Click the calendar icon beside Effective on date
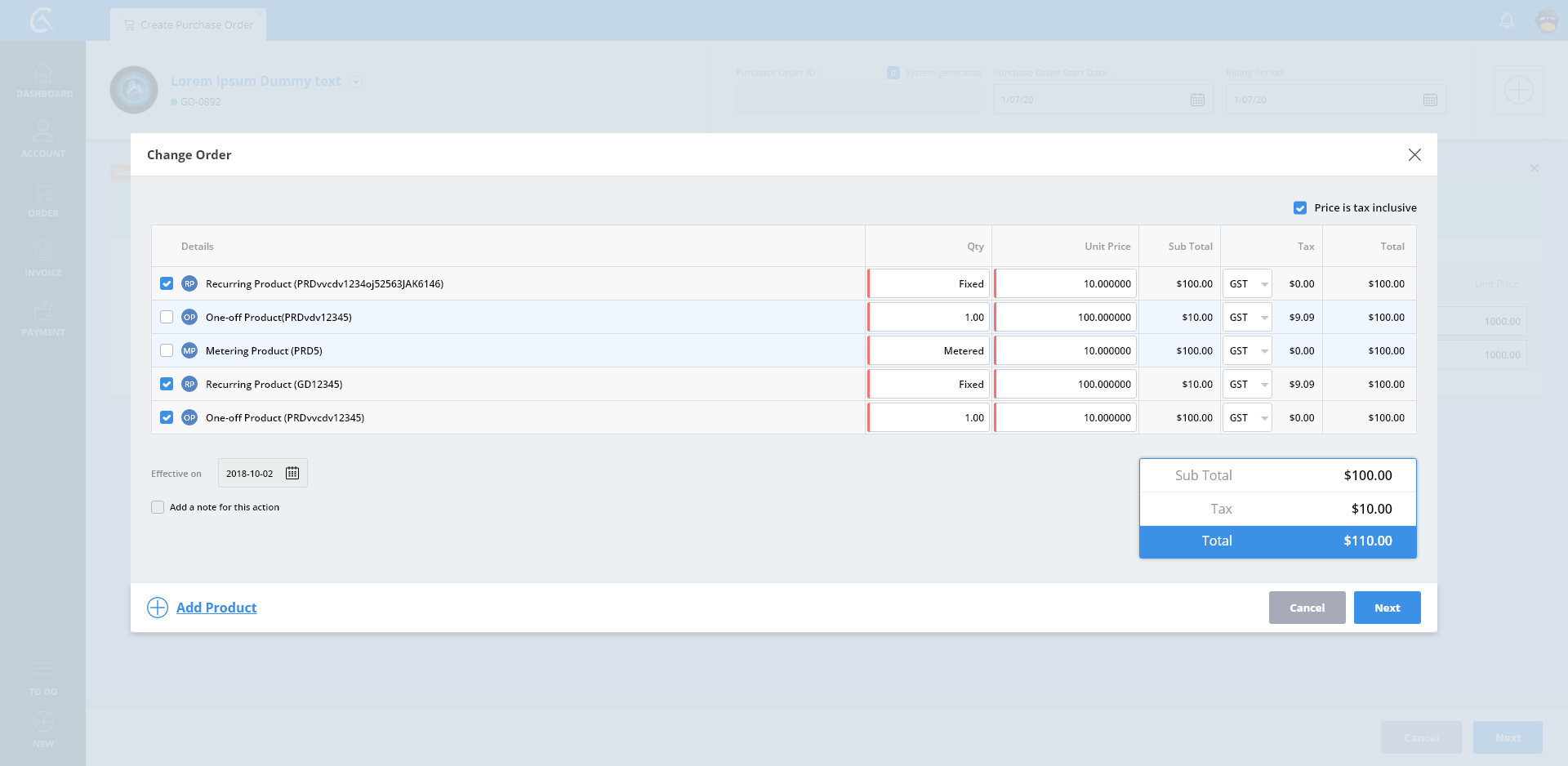 coord(292,474)
